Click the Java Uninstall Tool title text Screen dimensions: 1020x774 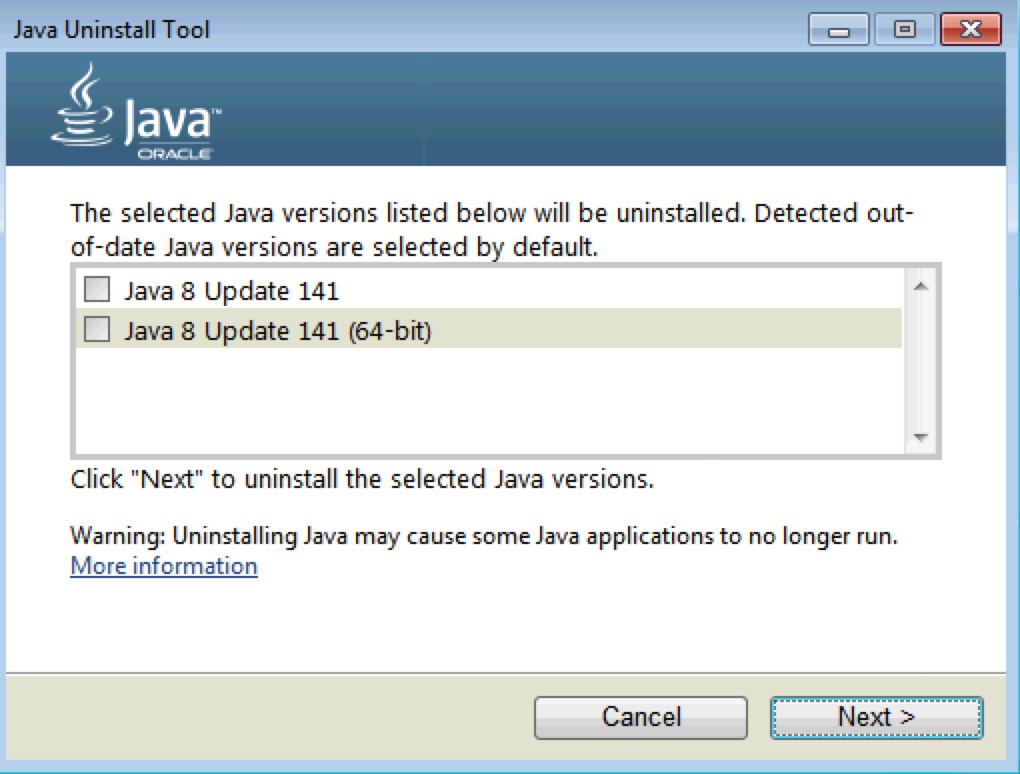pos(112,30)
